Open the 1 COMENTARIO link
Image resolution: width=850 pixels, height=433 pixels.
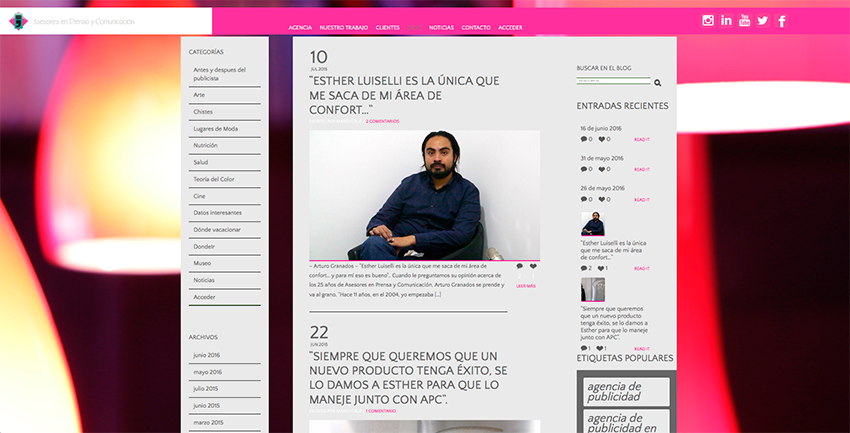click(381, 411)
